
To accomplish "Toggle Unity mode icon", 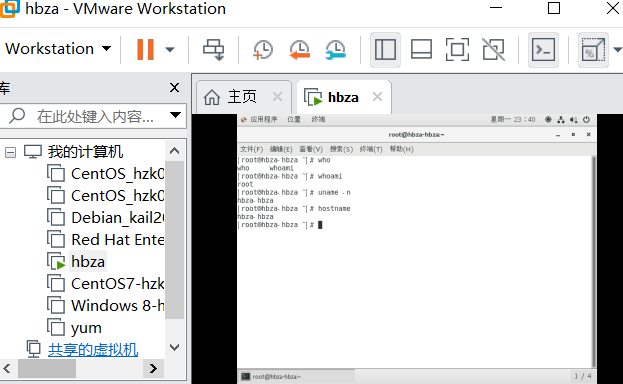I will click(x=493, y=50).
